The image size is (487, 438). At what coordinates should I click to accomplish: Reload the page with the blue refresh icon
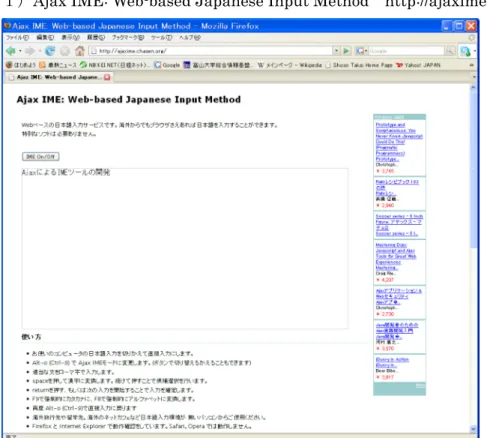(50, 51)
